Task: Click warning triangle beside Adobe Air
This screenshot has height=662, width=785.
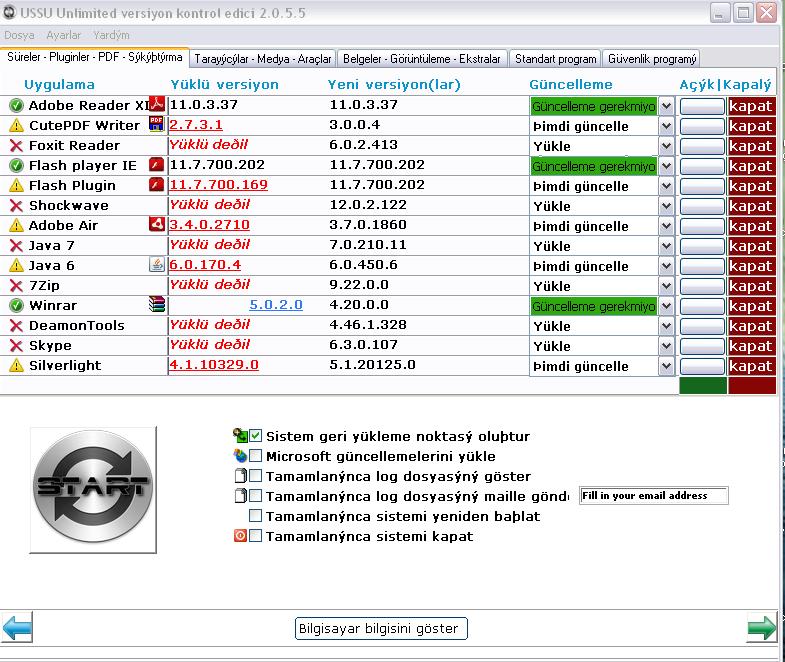Action: (17, 225)
